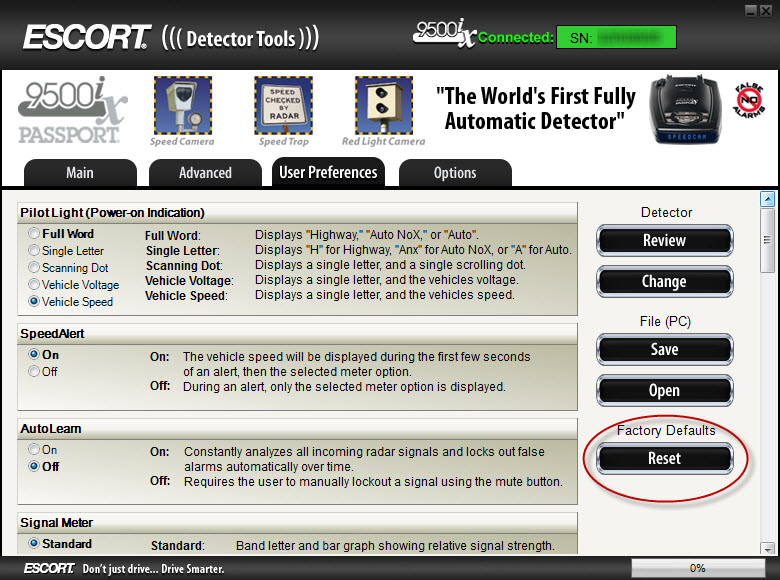Click the 9500ix connected device logo
The image size is (780, 580).
[444, 33]
